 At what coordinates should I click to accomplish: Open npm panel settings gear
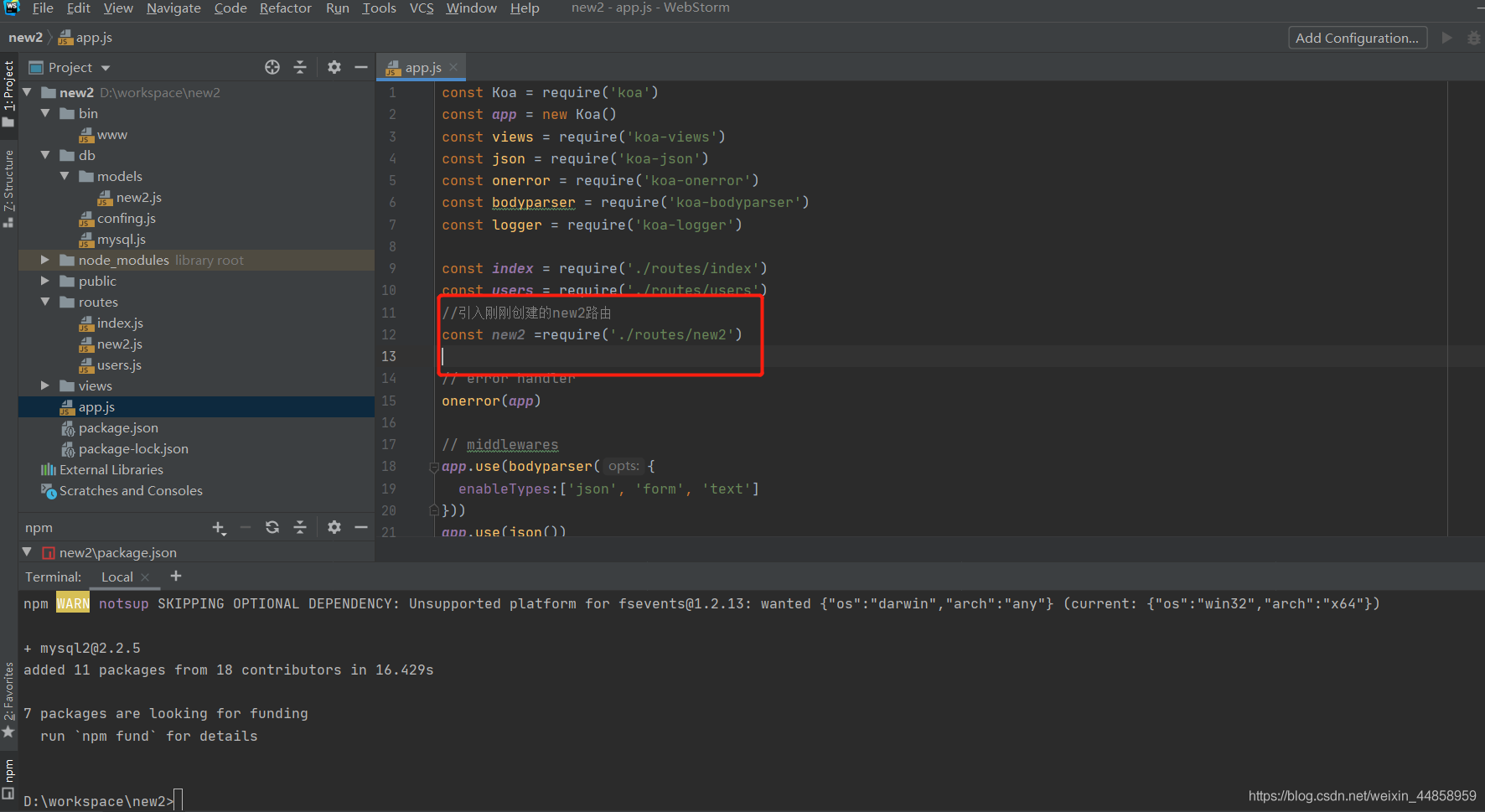334,528
